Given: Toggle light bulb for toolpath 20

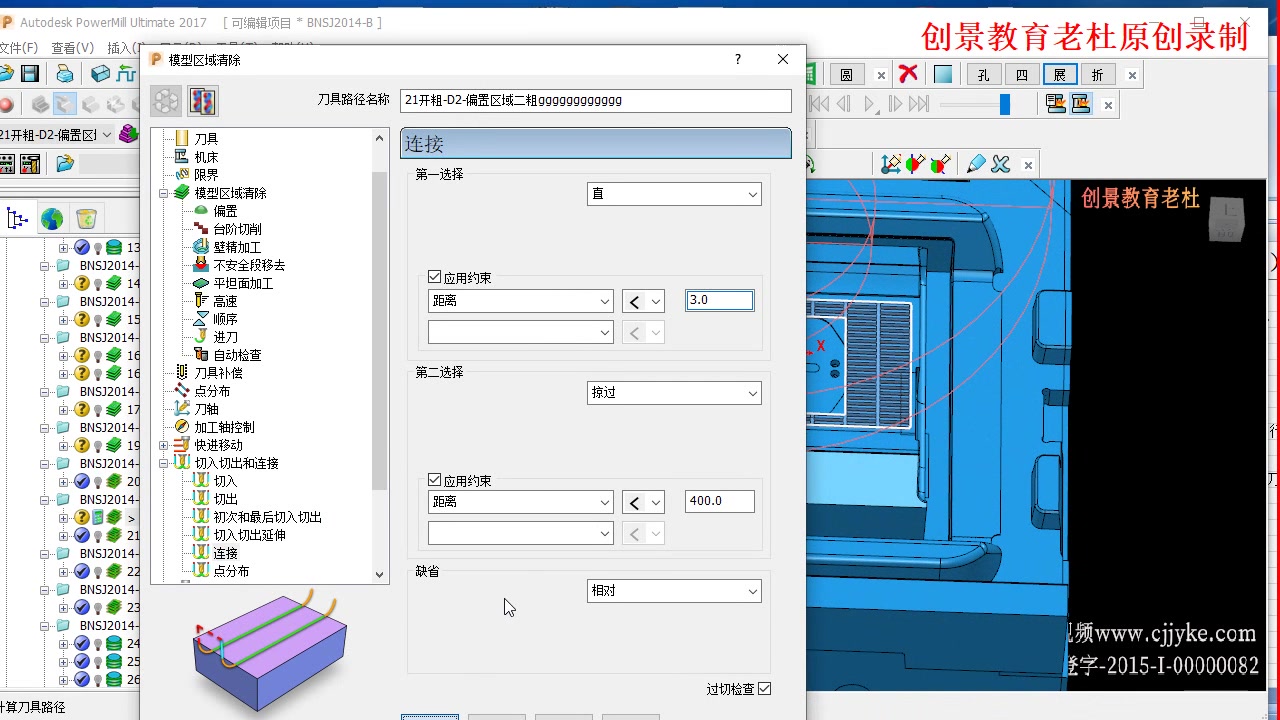Looking at the screenshot, I should (x=98, y=481).
